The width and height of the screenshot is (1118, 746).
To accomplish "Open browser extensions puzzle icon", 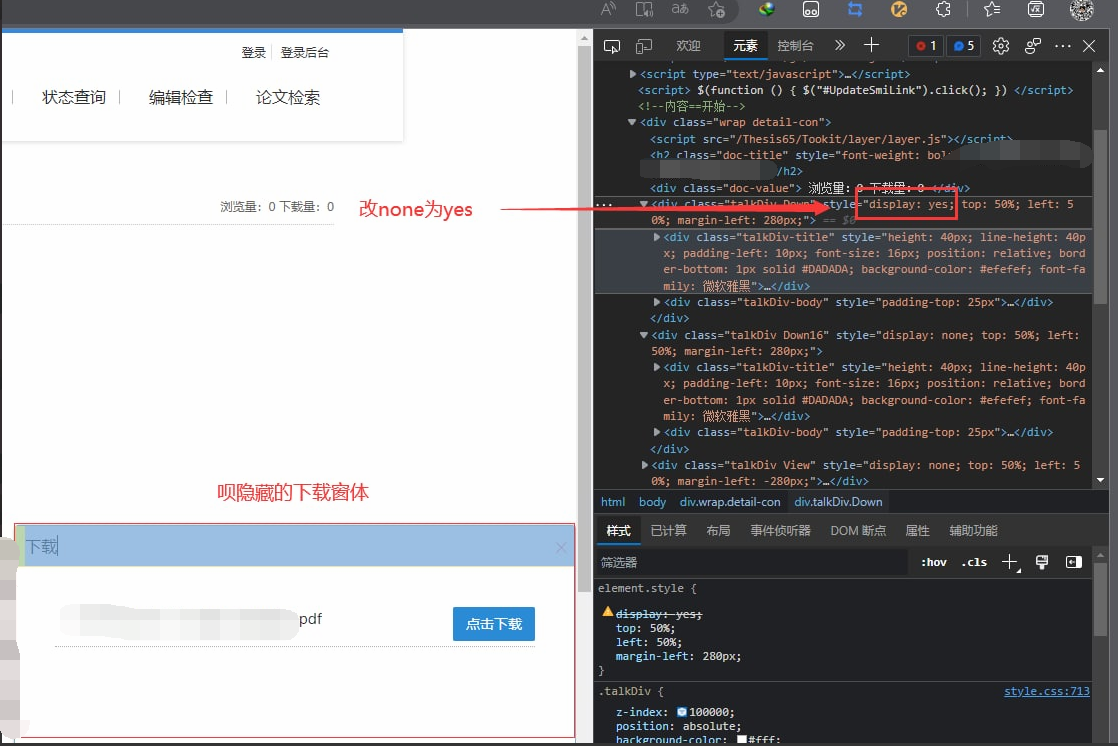I will [x=943, y=9].
